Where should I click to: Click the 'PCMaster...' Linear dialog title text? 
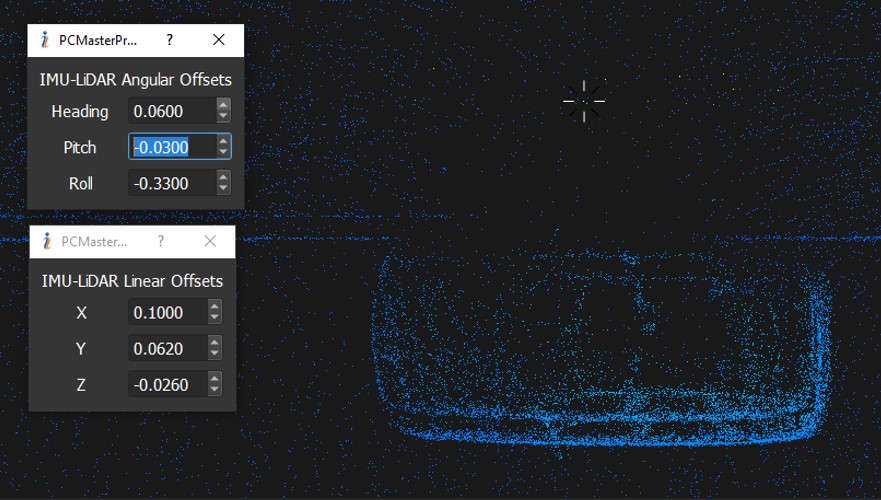pyautogui.click(x=94, y=242)
